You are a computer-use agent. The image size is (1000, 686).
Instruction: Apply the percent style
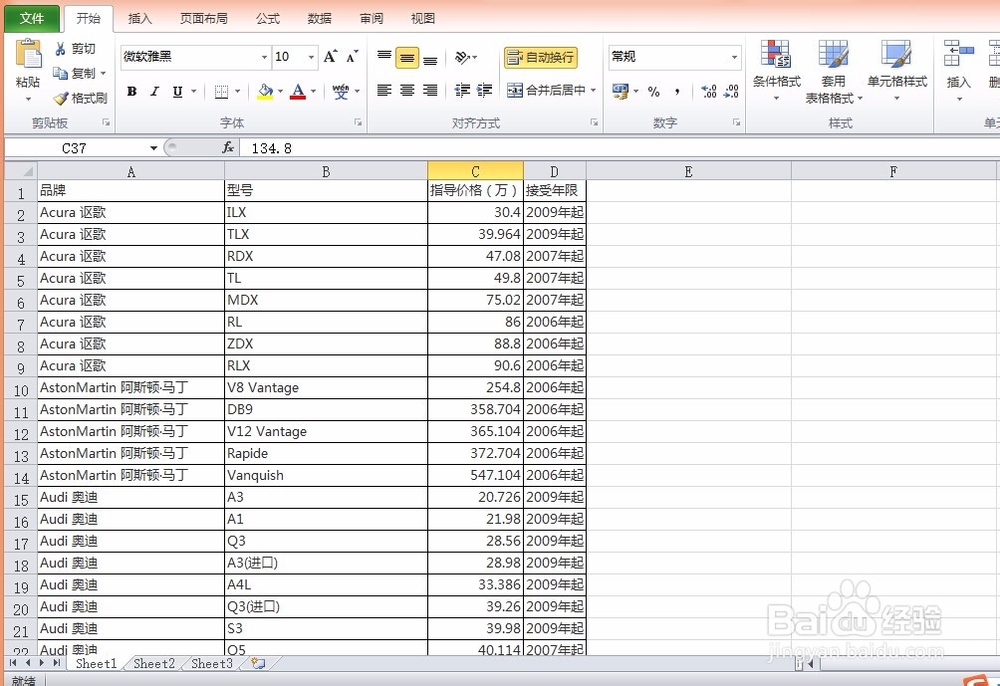tap(654, 91)
